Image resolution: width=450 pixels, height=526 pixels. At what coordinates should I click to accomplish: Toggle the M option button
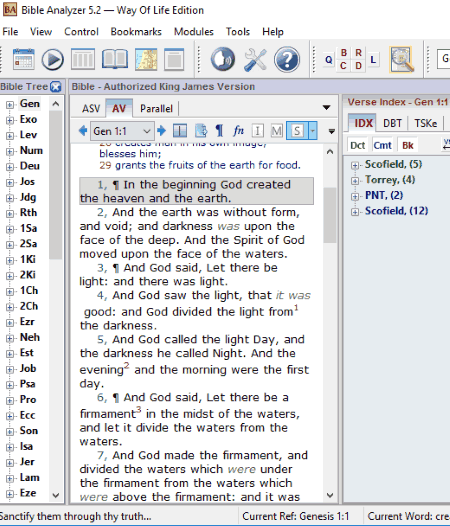[277, 130]
